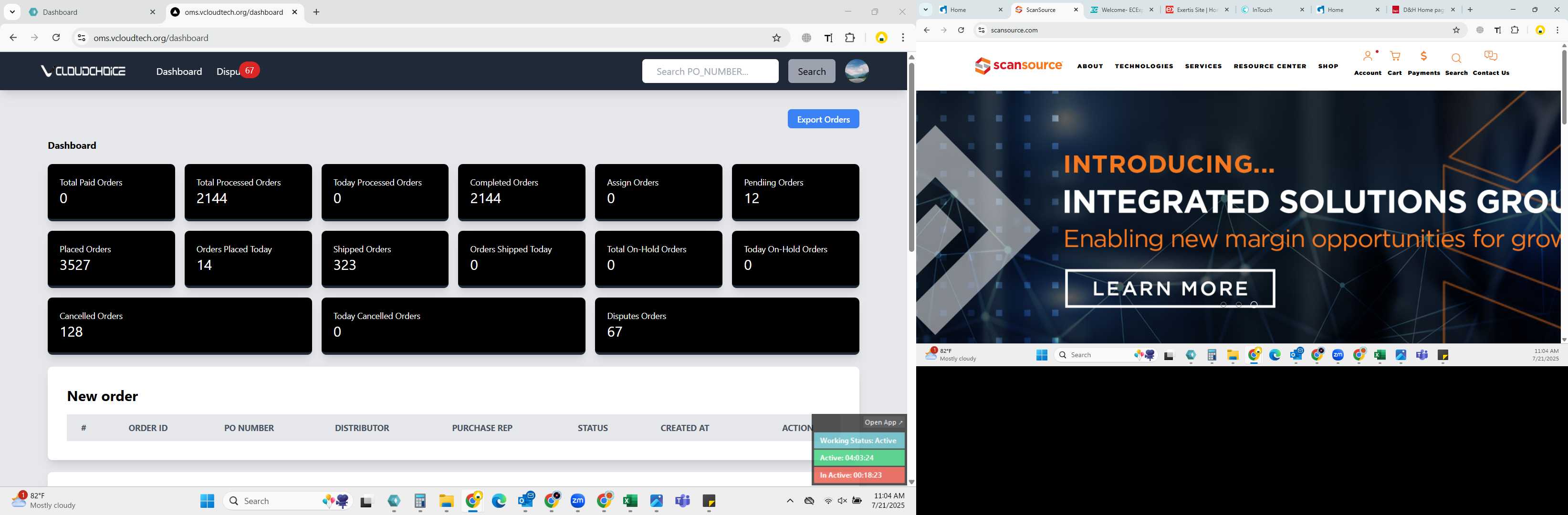Open Sticky Notes from the taskbar below OMS
Image resolution: width=1568 pixels, height=515 pixels.
click(709, 501)
